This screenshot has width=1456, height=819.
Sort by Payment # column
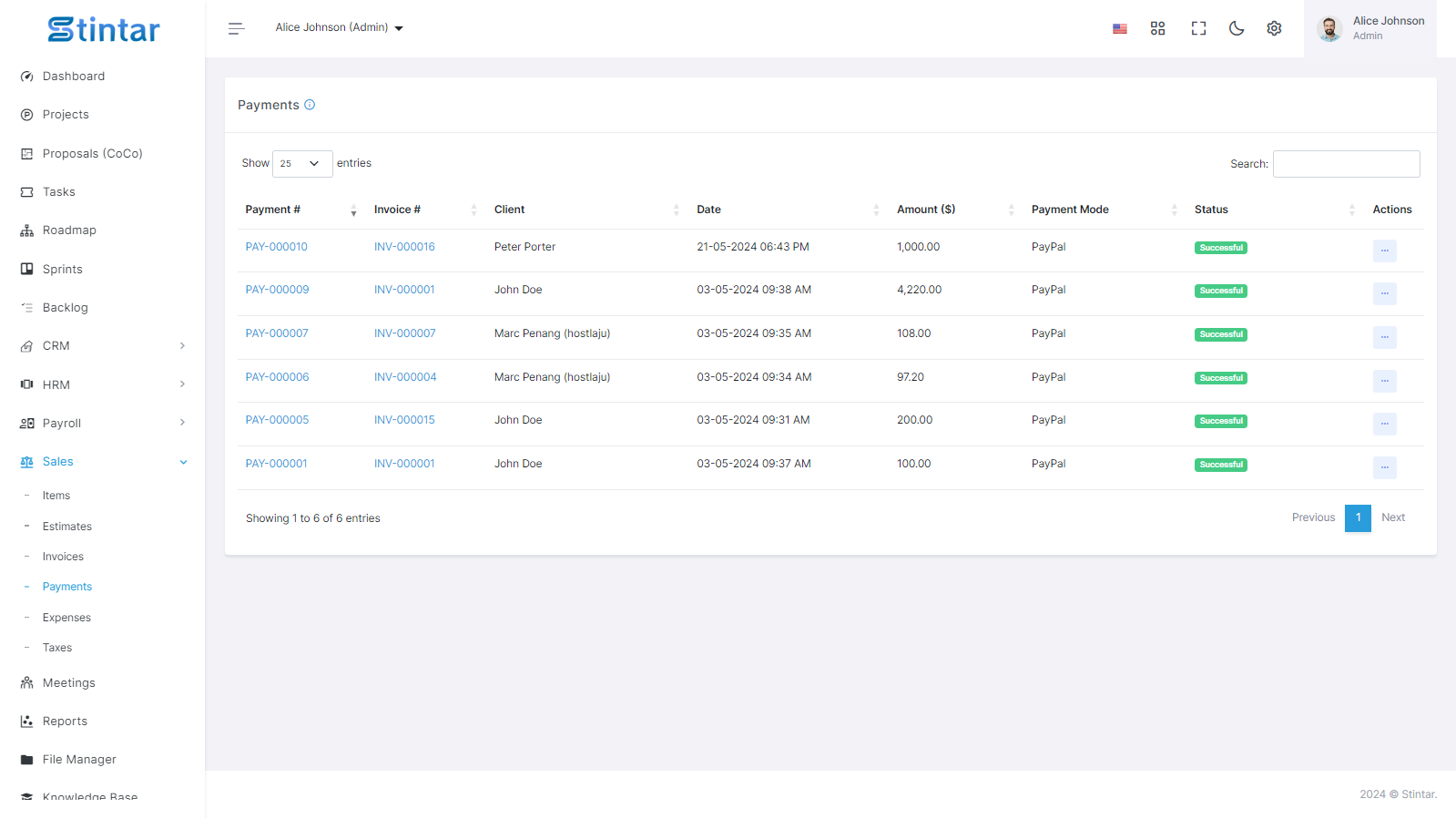coord(300,210)
